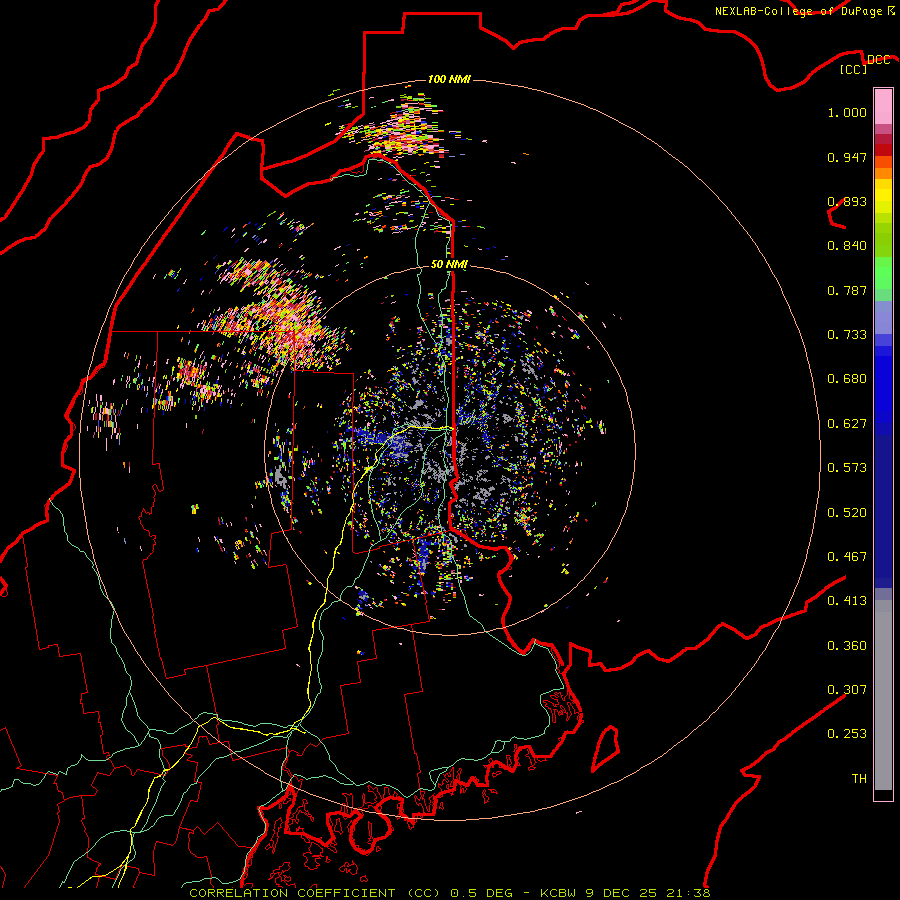Pick the pink segment of the color bar

883,107
